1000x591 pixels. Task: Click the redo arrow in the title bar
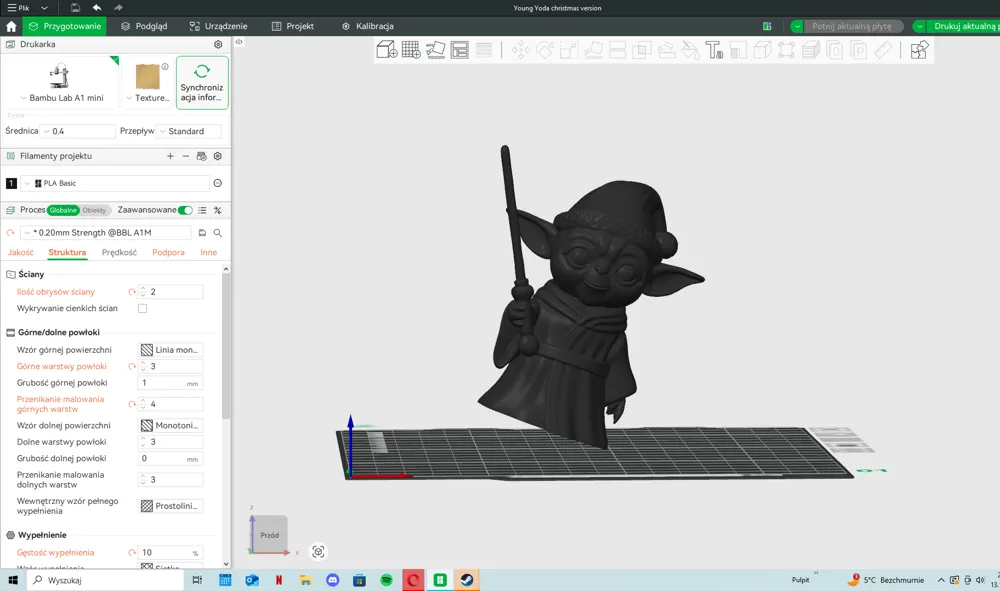click(118, 8)
